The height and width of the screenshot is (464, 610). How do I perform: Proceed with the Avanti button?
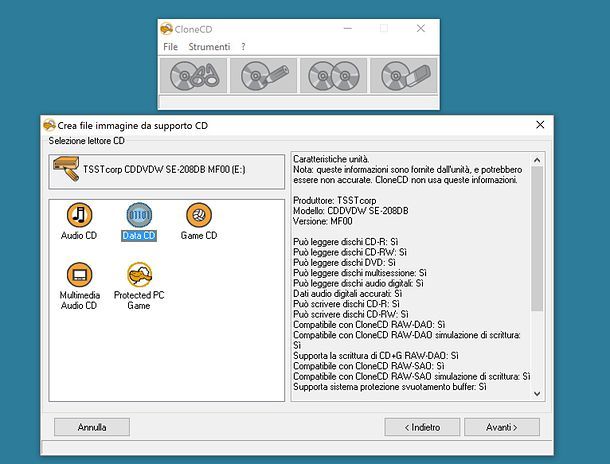click(x=502, y=427)
